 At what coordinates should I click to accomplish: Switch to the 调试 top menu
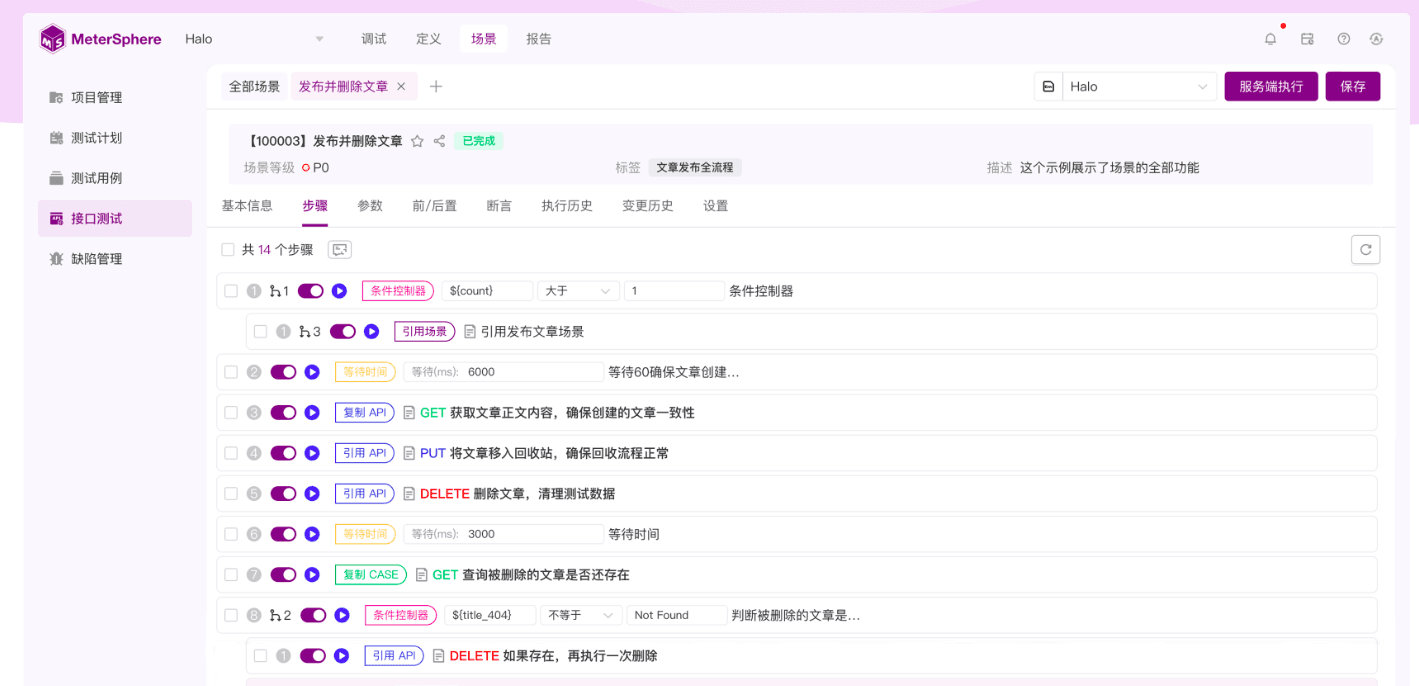[374, 39]
